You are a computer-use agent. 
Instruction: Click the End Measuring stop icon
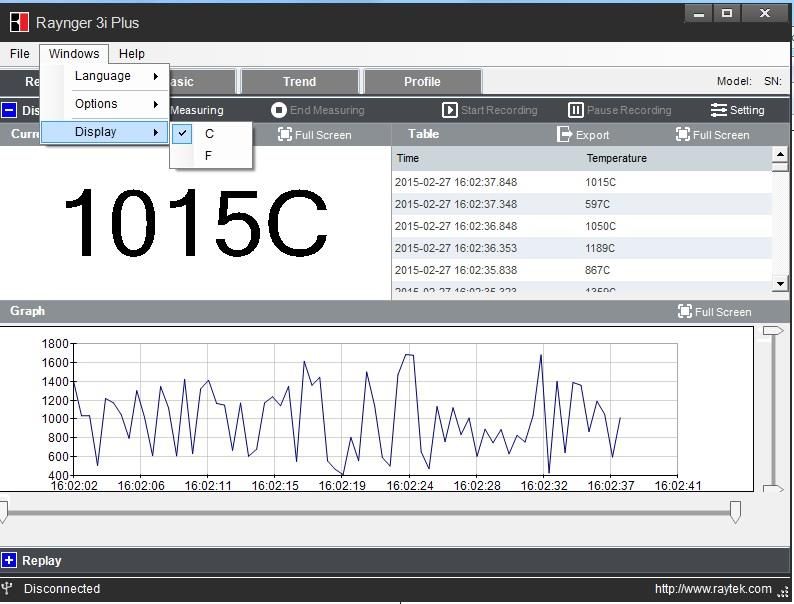279,110
